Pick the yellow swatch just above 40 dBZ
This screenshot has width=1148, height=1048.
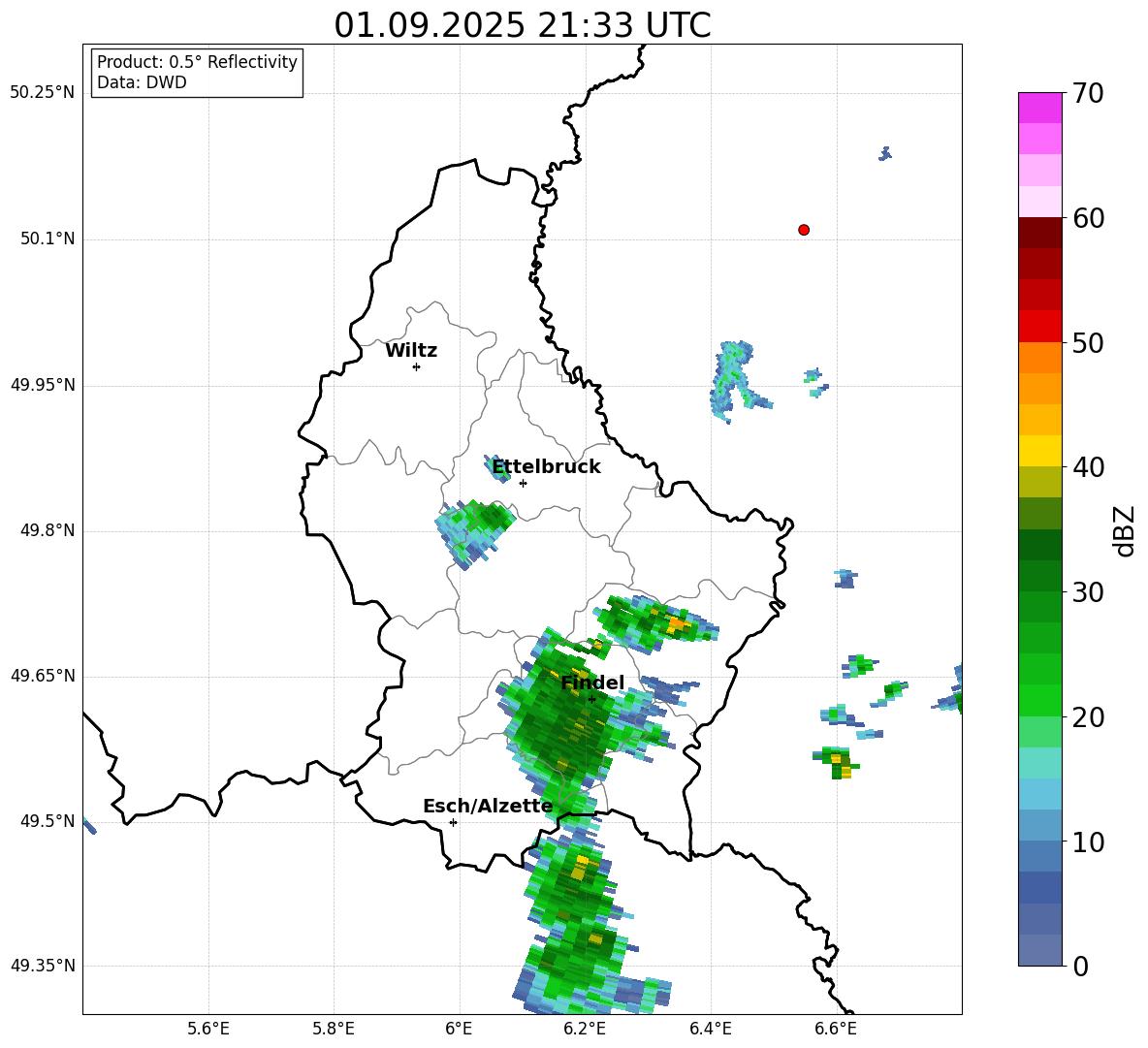(1039, 451)
